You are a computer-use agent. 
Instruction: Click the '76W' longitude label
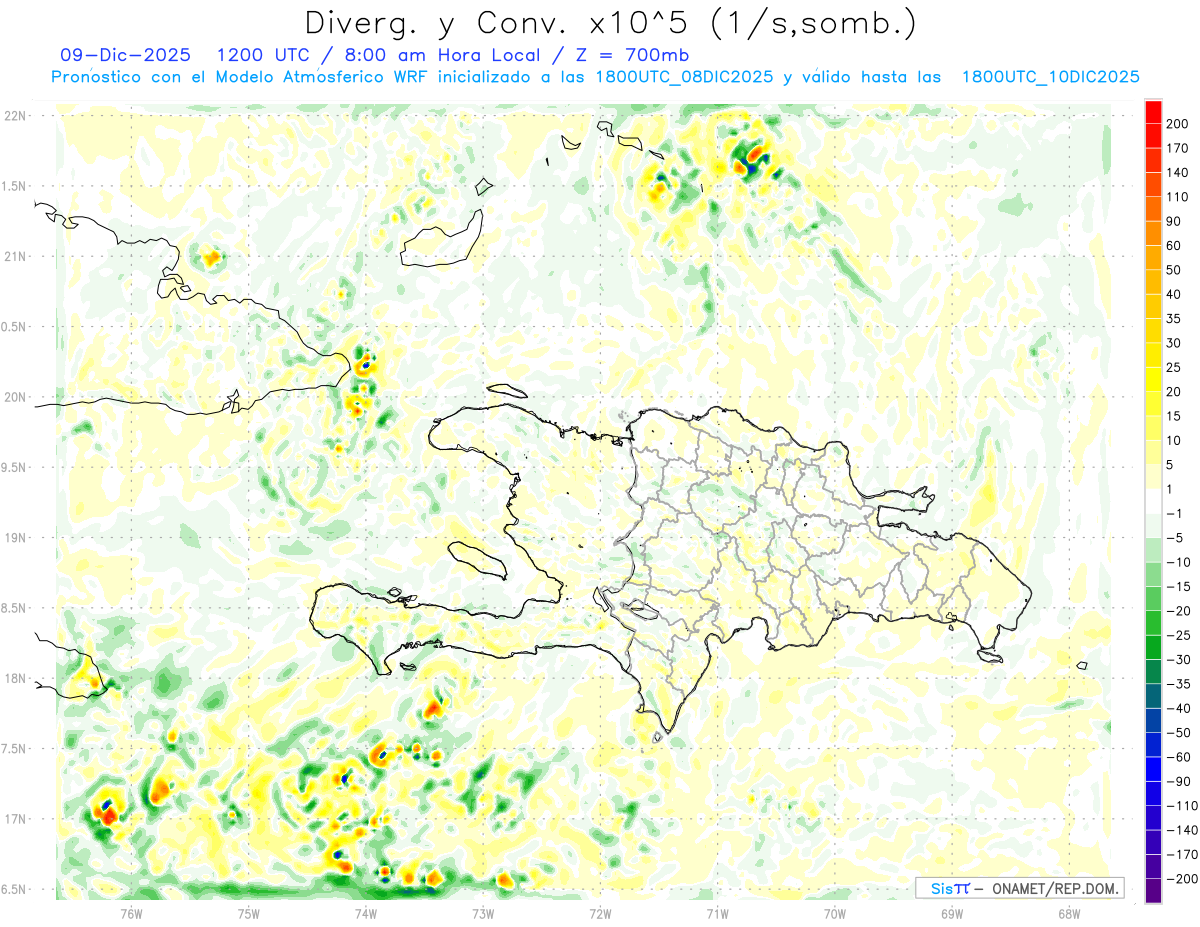tap(131, 912)
